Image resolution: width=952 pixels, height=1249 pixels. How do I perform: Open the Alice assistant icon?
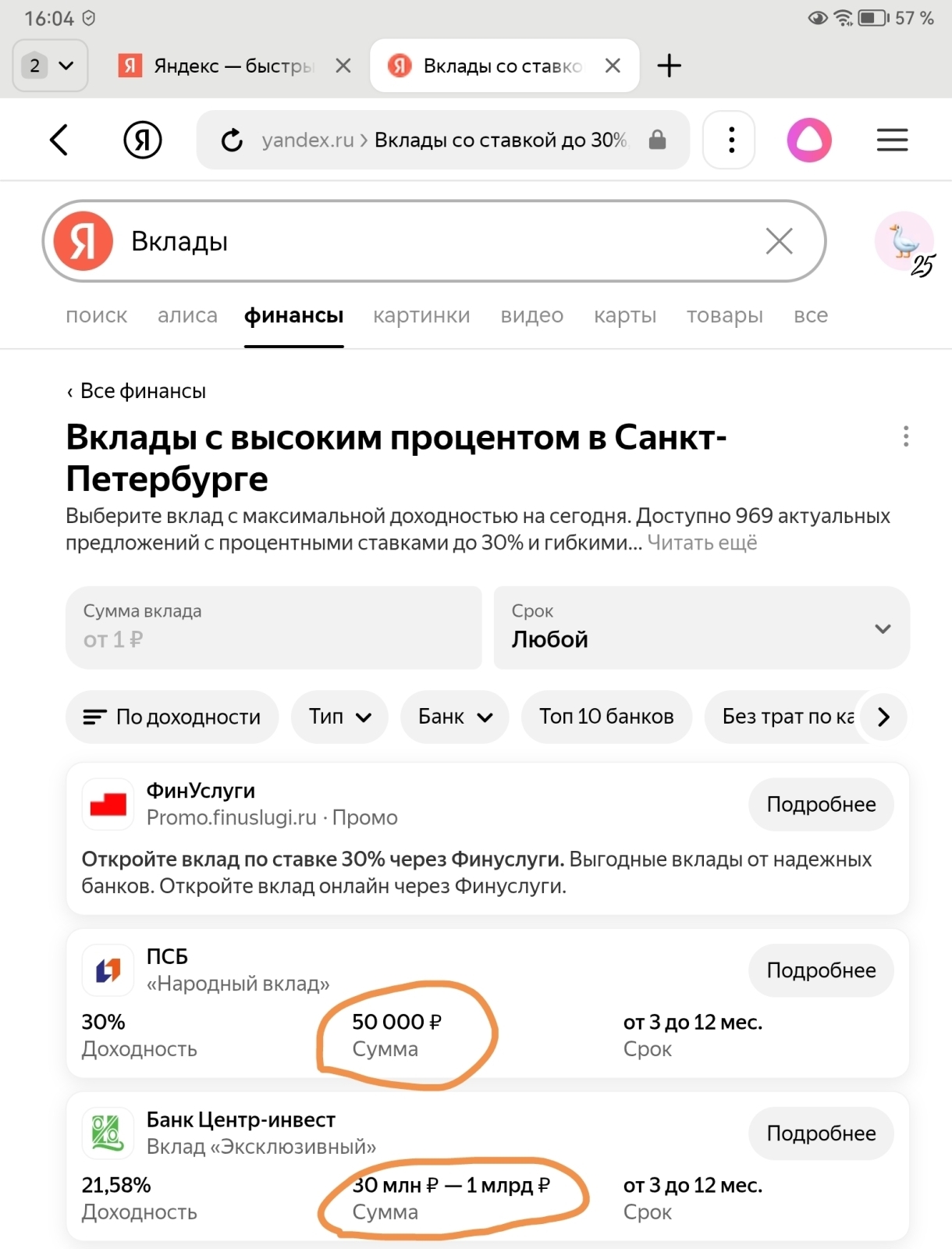coord(808,141)
